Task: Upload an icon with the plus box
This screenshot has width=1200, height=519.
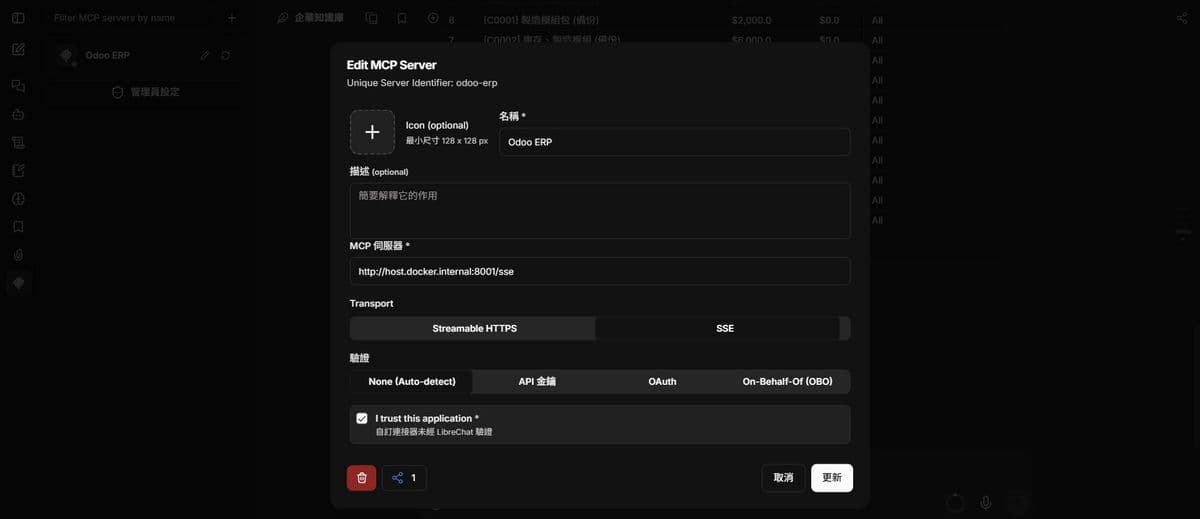Action: coord(372,132)
